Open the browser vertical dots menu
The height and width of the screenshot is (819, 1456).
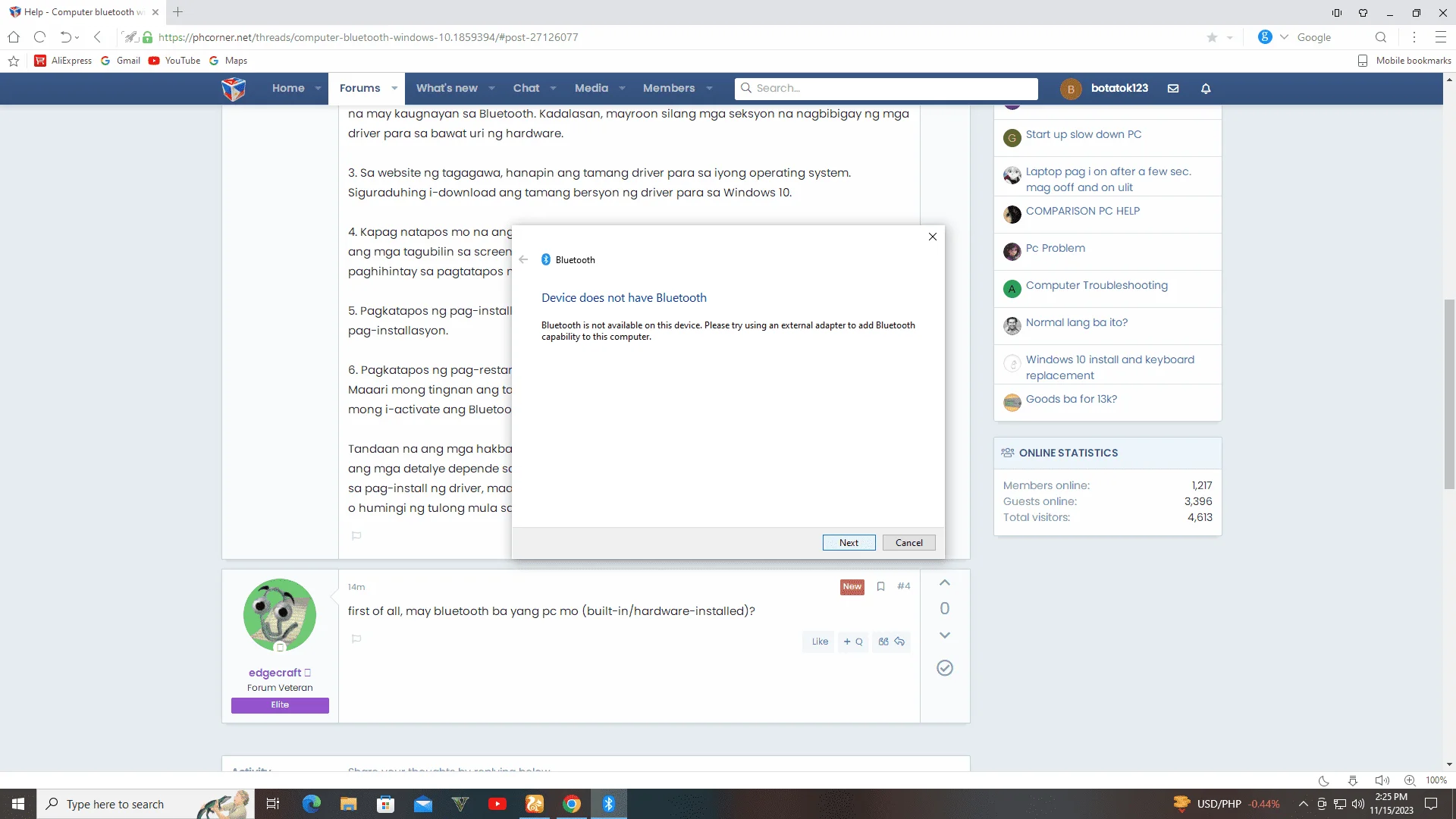coord(1414,37)
